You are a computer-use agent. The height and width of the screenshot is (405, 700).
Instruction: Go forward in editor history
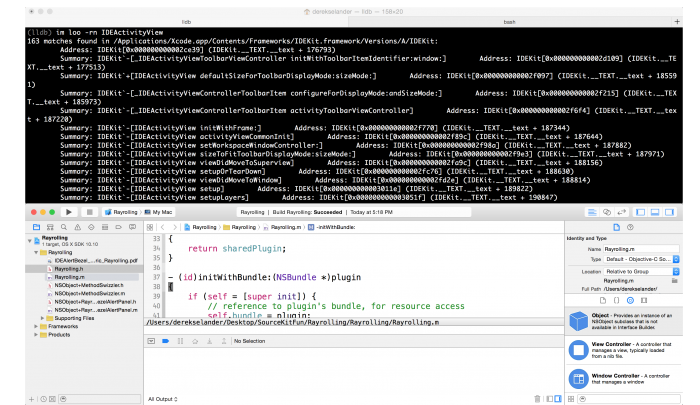175,227
